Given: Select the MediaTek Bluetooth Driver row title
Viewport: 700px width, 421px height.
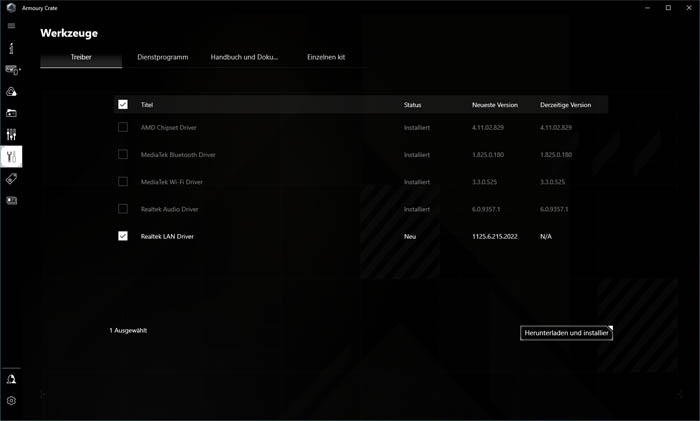Looking at the screenshot, I should tap(178, 155).
